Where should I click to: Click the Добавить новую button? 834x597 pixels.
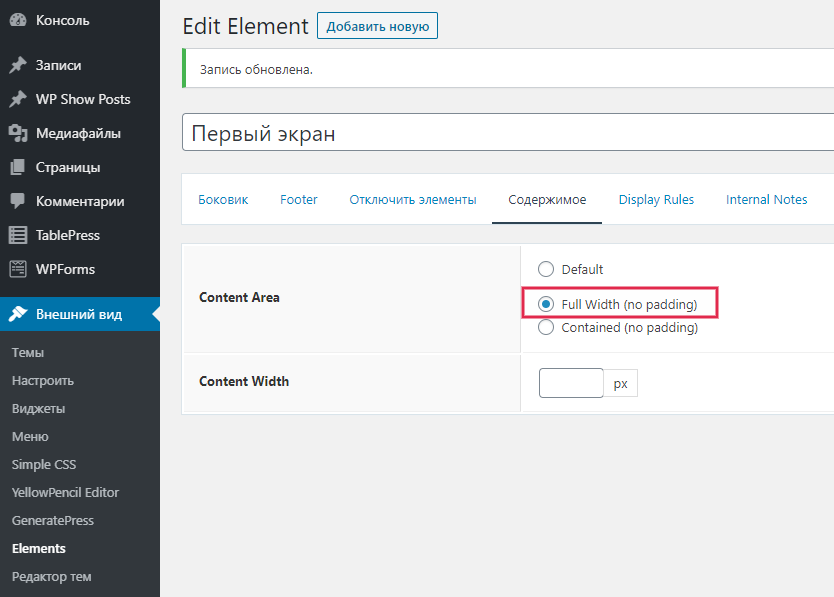377,26
